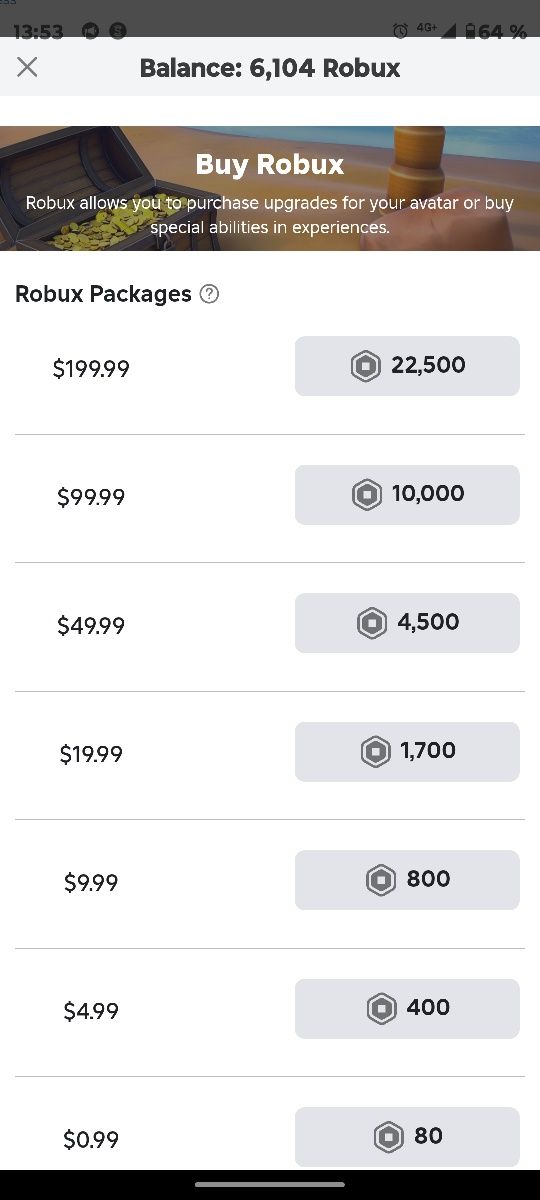Screen dimensions: 540x1200
Task: Buy the 10,000 Robux package
Action: click(x=407, y=494)
